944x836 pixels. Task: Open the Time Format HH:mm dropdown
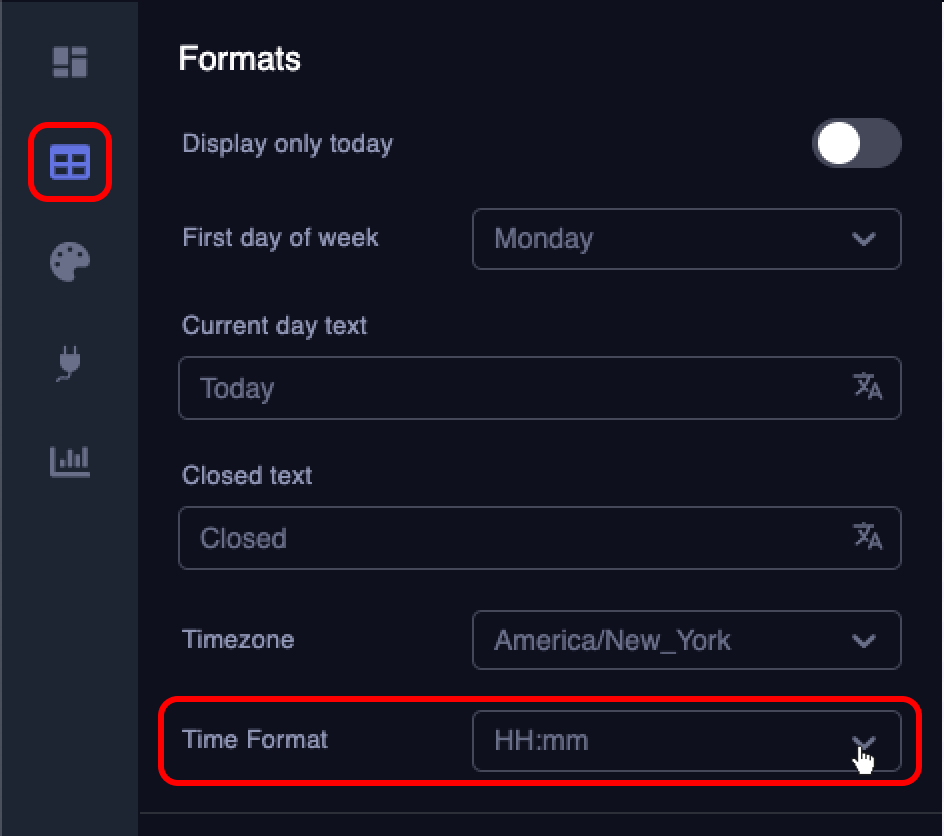pyautogui.click(x=685, y=741)
